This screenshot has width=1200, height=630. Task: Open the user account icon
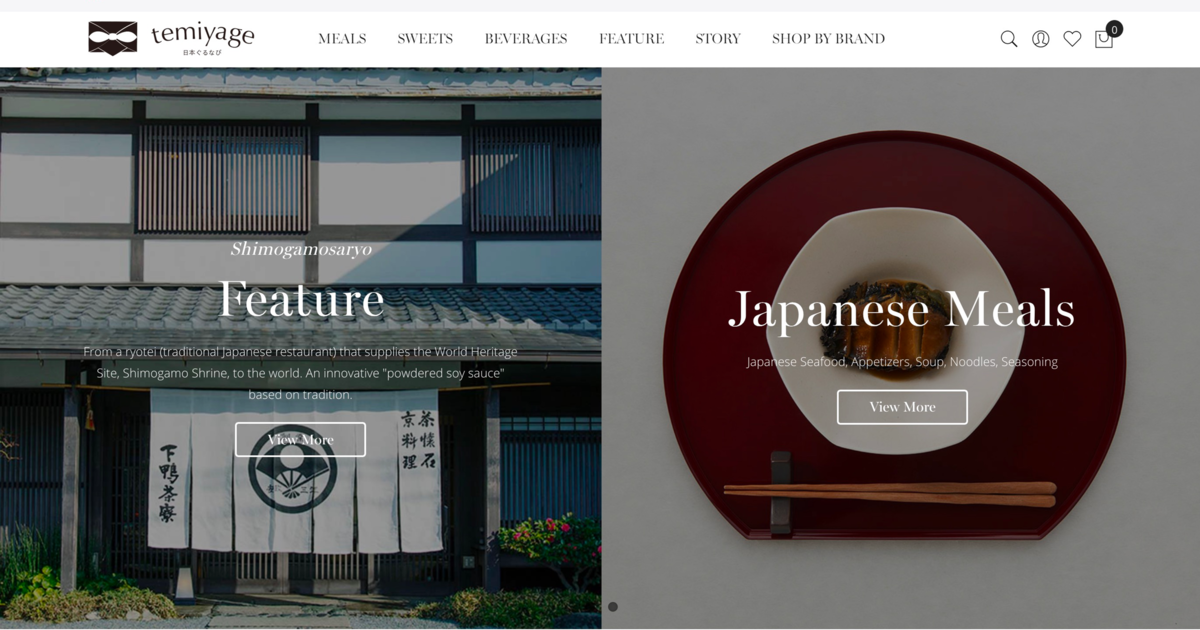click(1041, 39)
